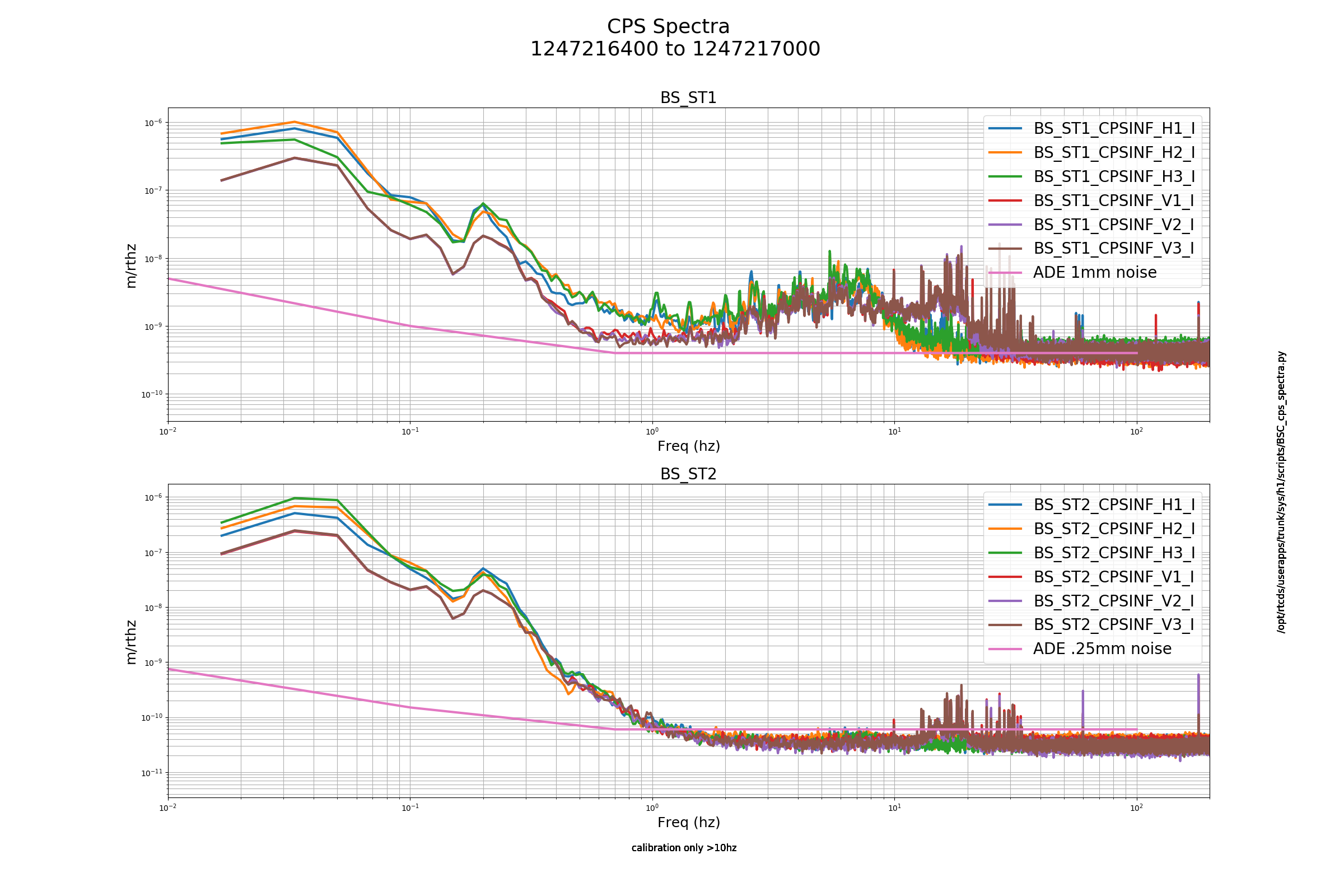The height and width of the screenshot is (896, 1344).
Task: Click orange line swatch beside BS_ST1_CPSINF_H2_I
Action: [1005, 152]
